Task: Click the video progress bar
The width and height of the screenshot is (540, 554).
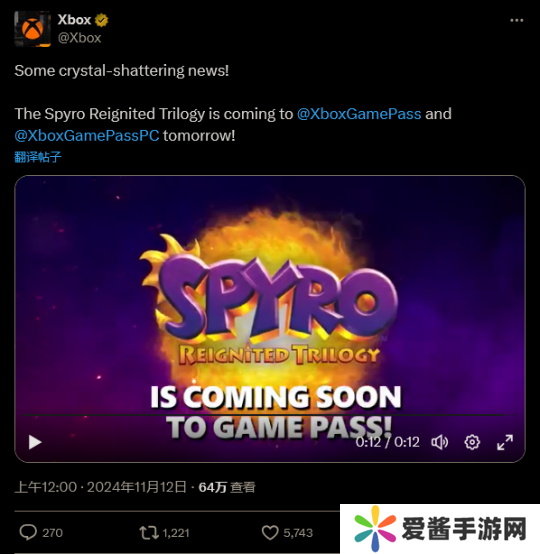Action: (270, 414)
